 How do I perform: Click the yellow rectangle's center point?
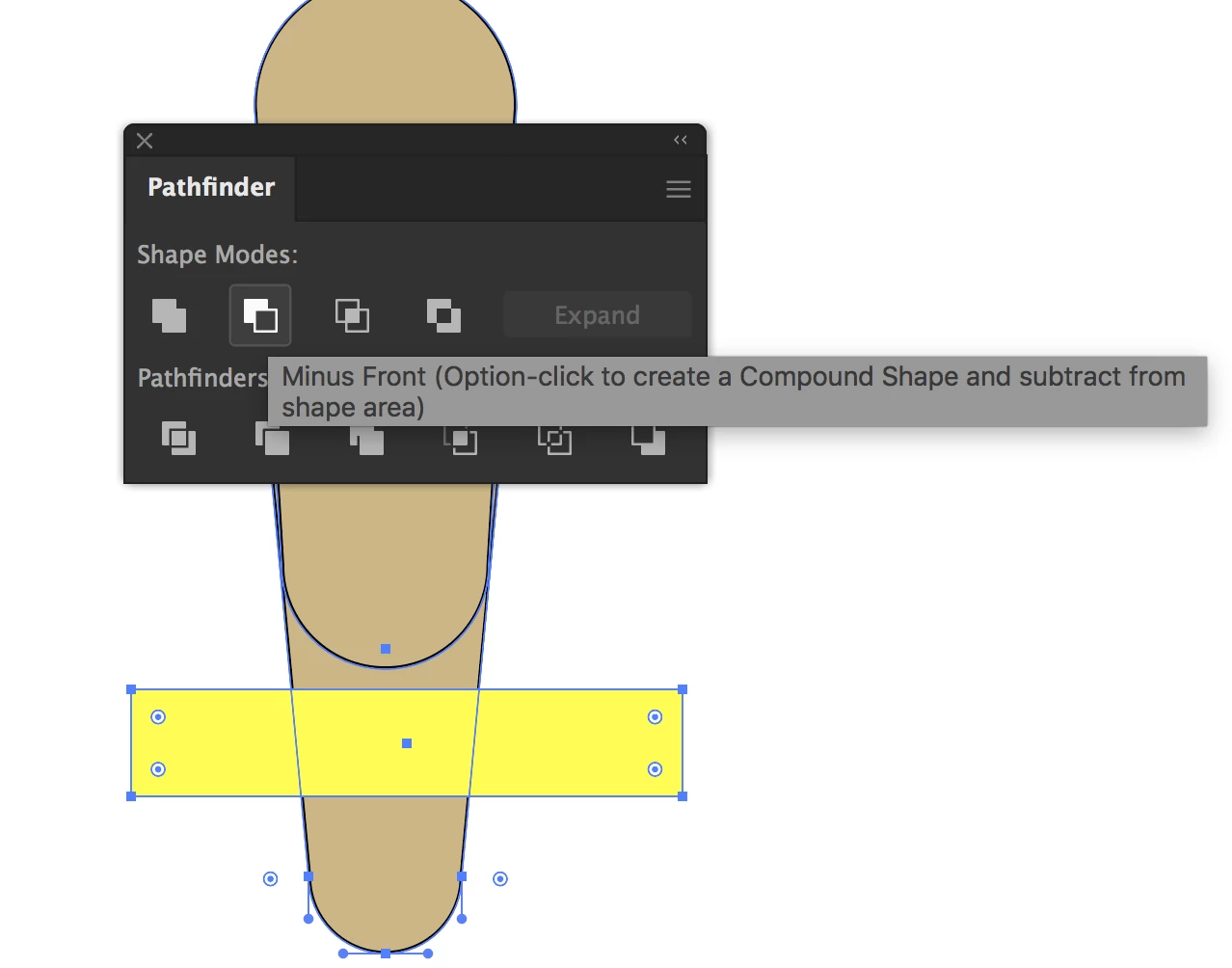407,743
